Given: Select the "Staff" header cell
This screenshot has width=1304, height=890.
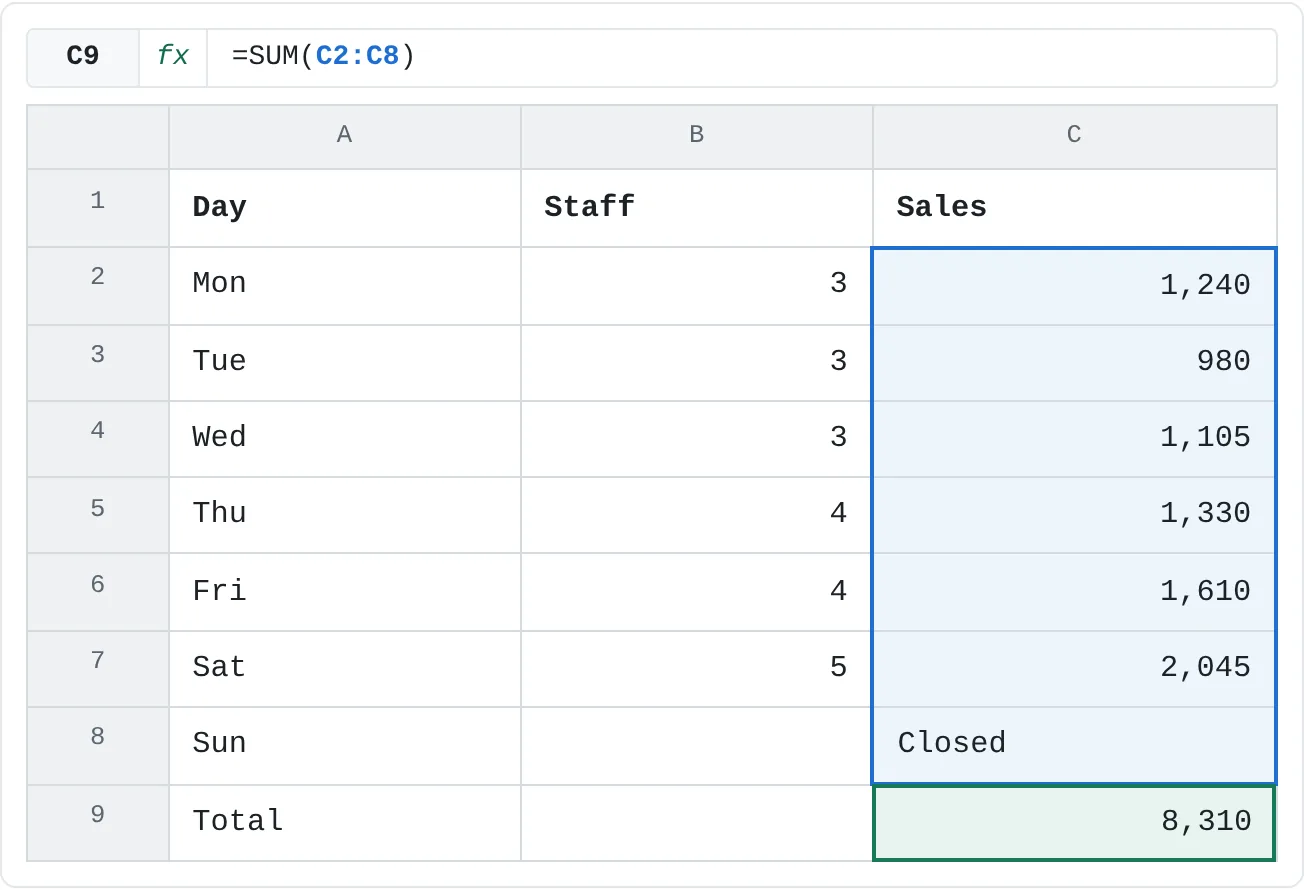Looking at the screenshot, I should click(697, 208).
